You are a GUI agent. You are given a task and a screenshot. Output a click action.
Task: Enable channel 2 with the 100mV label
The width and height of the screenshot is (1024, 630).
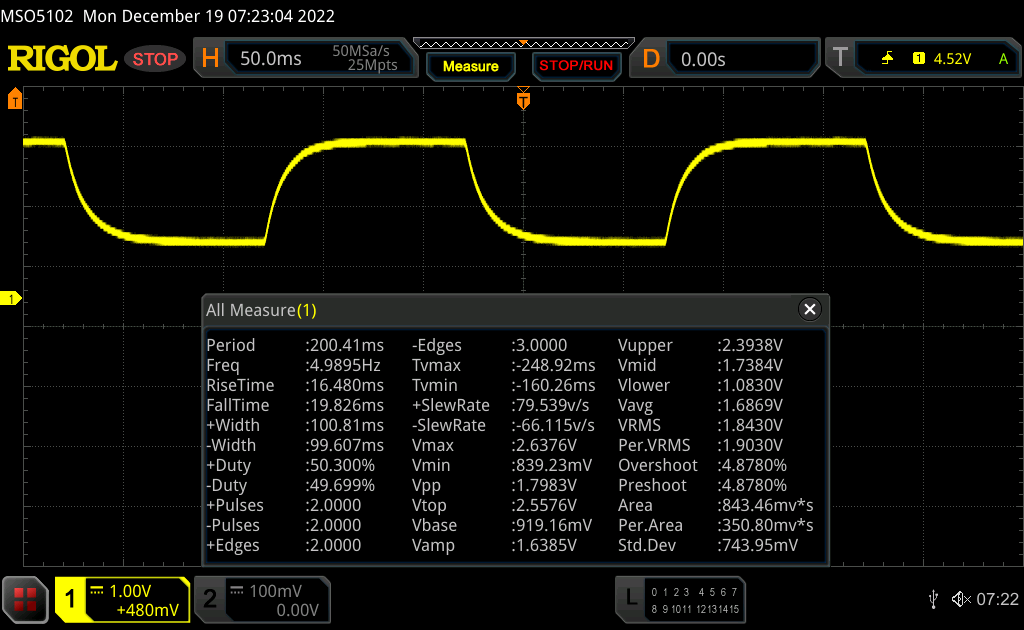(x=261, y=599)
